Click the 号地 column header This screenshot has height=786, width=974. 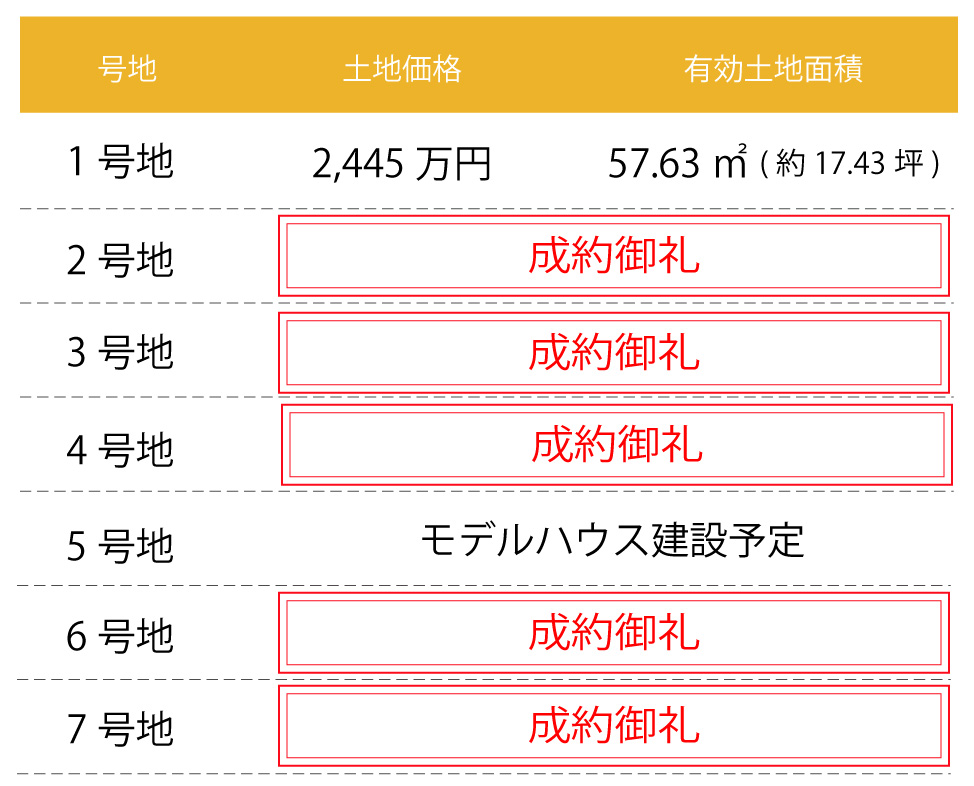click(128, 69)
